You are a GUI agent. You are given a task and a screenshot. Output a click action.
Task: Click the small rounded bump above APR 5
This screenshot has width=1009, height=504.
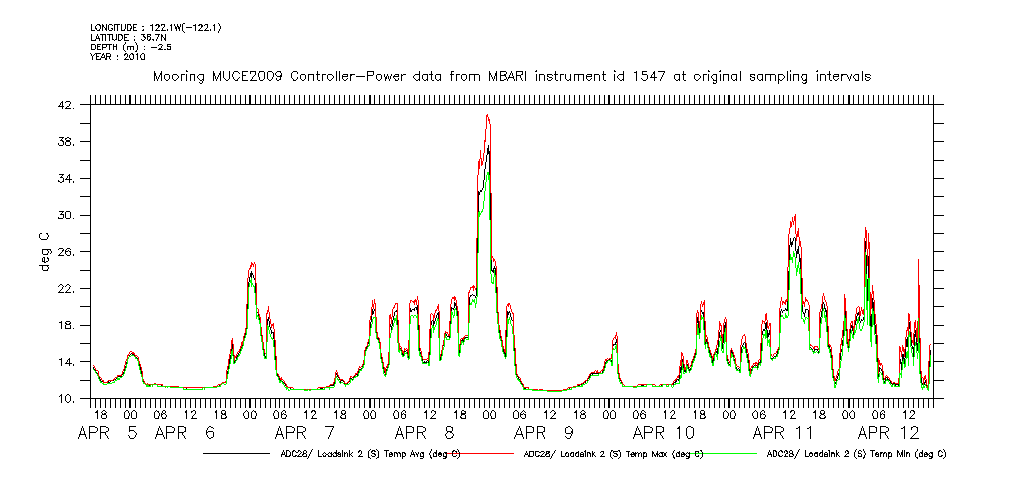point(131,353)
